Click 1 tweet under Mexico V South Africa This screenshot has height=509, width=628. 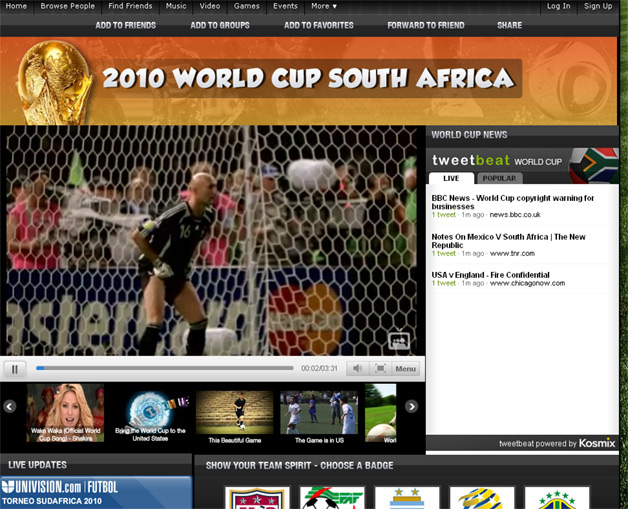tap(443, 253)
